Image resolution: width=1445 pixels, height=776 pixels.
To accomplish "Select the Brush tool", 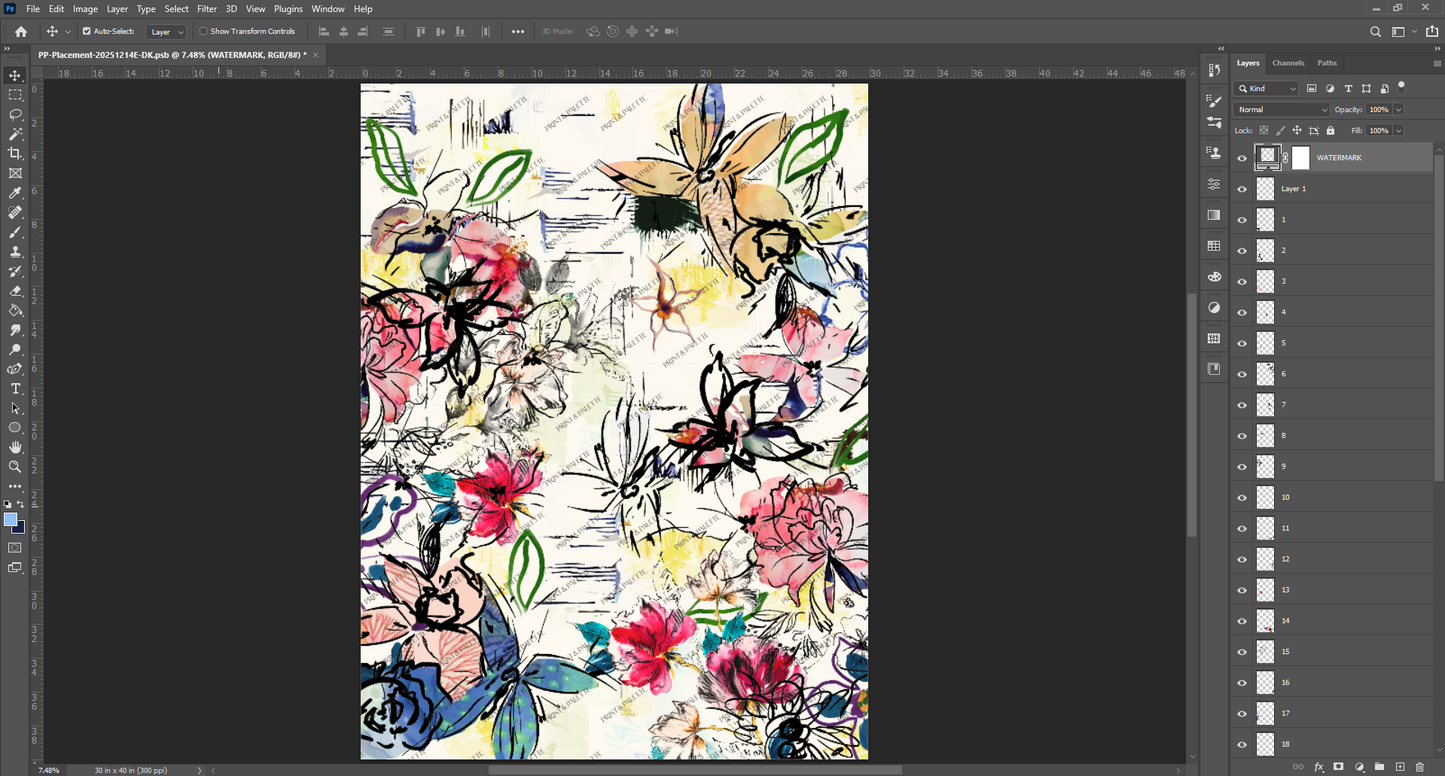I will click(15, 232).
